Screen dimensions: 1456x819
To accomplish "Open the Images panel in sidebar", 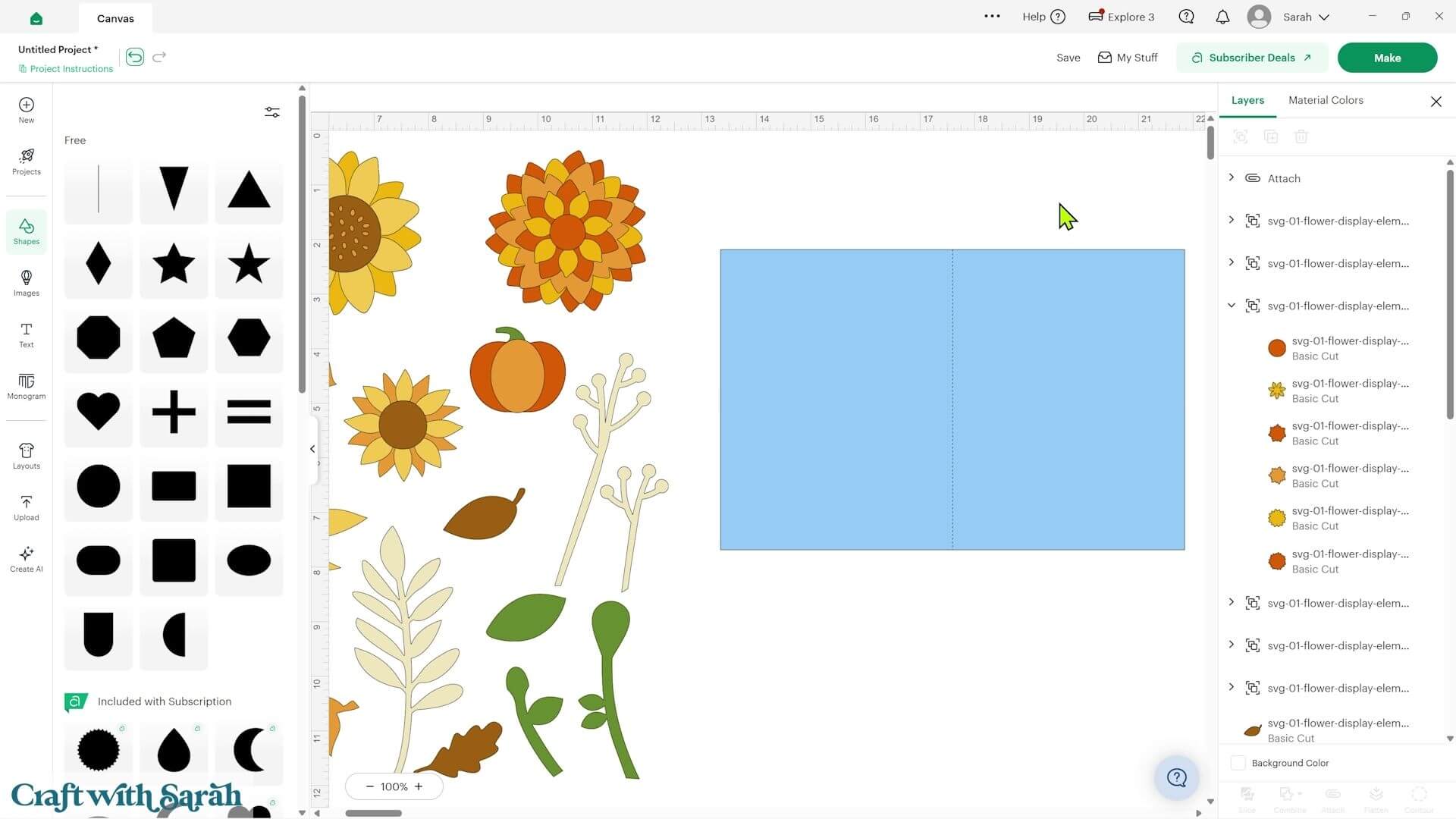I will [x=26, y=282].
